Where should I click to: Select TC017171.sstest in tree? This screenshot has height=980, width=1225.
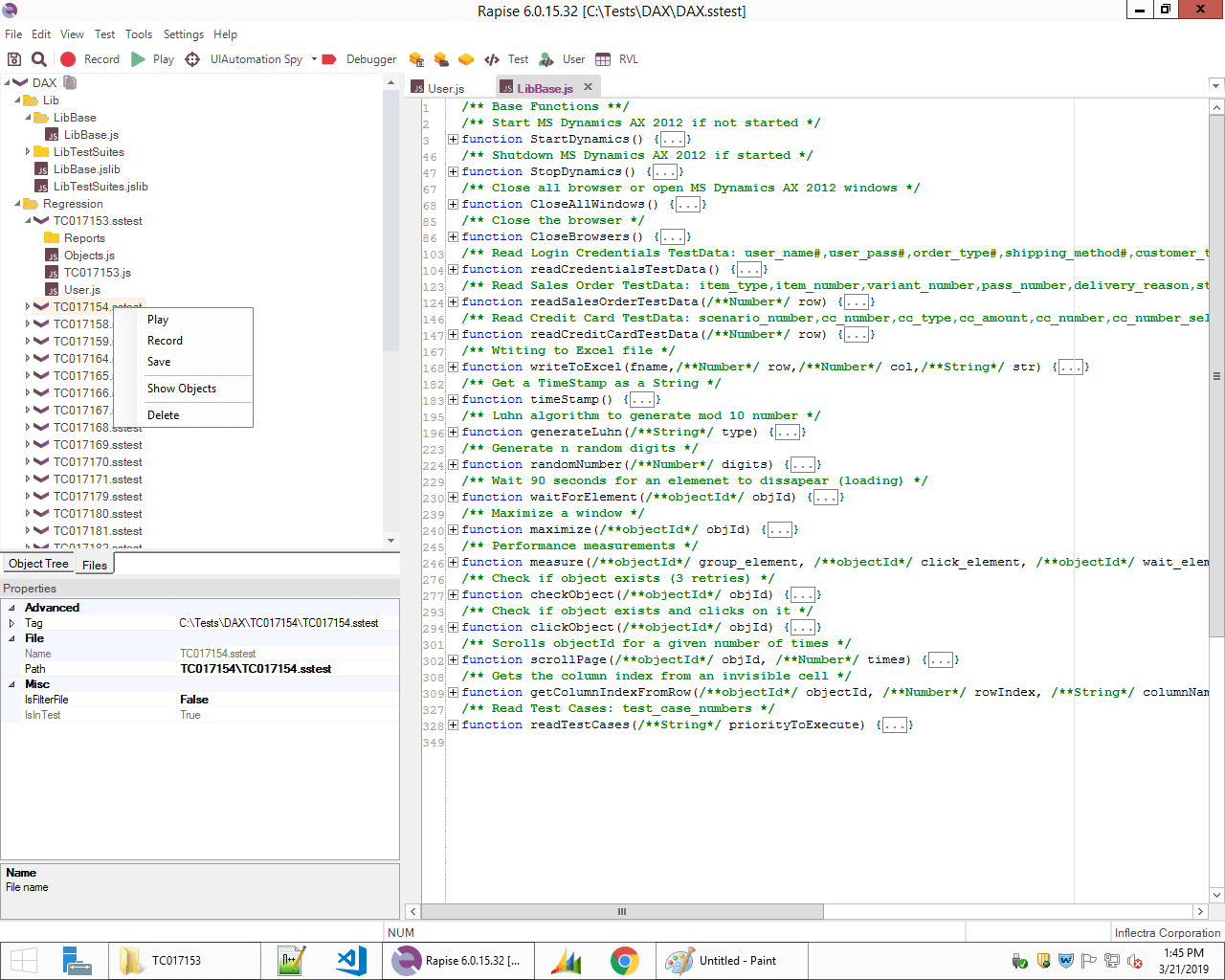click(98, 479)
